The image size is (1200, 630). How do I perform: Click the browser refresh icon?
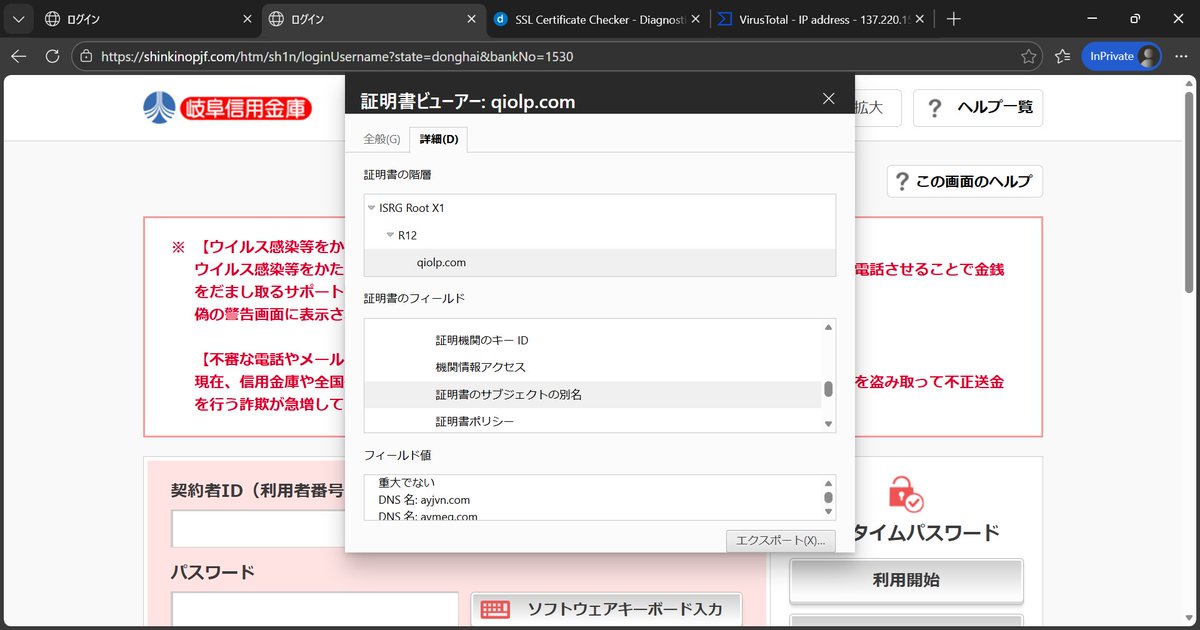click(x=52, y=57)
